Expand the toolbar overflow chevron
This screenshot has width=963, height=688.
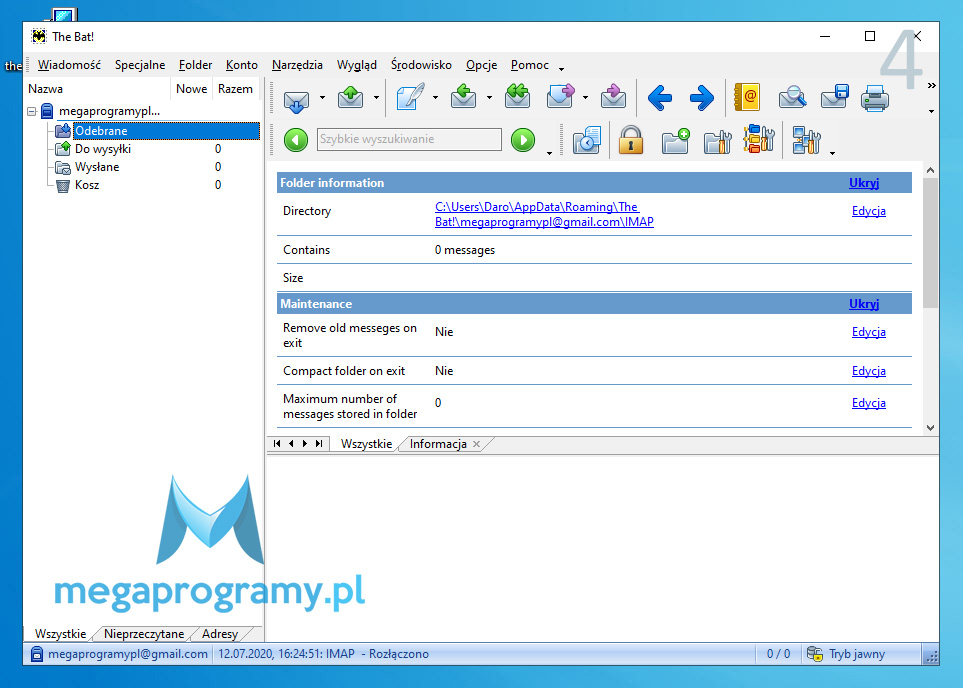coord(931,85)
